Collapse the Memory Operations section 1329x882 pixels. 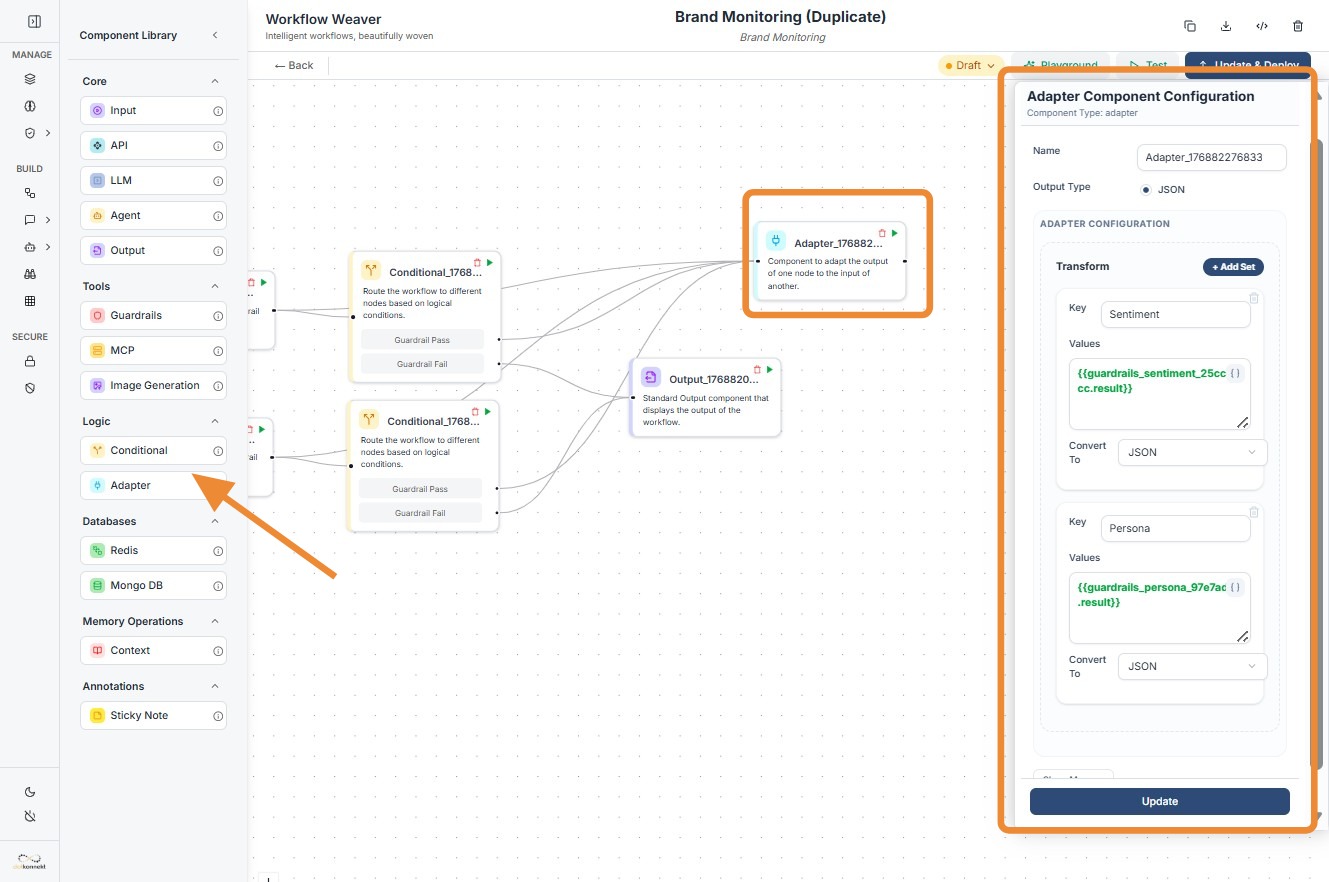coord(214,621)
